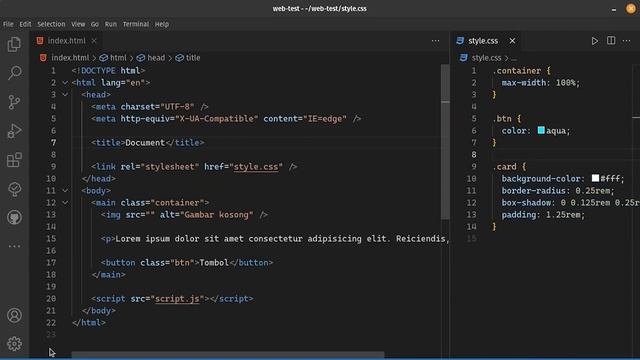Show additional views ellipsis in activity bar
Screen dimensions: 640x360
coord(14,246)
